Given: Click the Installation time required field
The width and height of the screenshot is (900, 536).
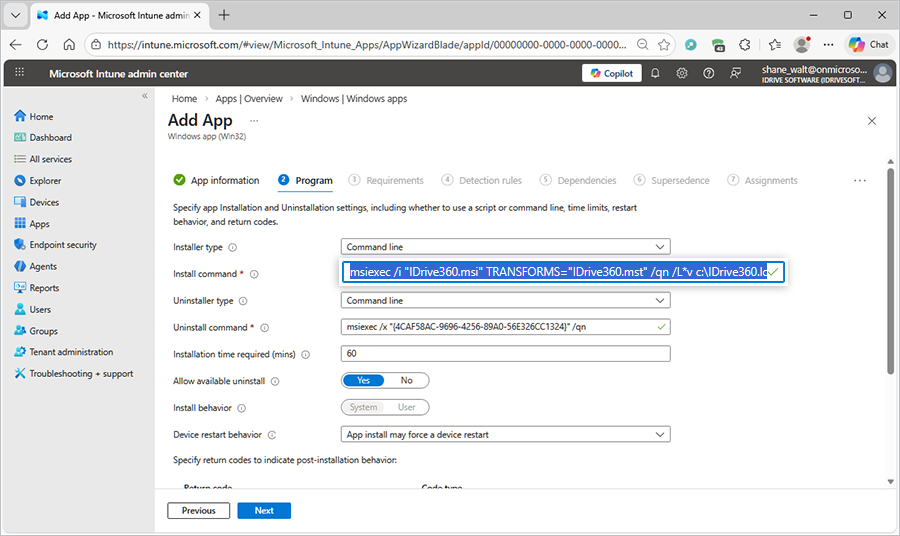Looking at the screenshot, I should point(505,354).
